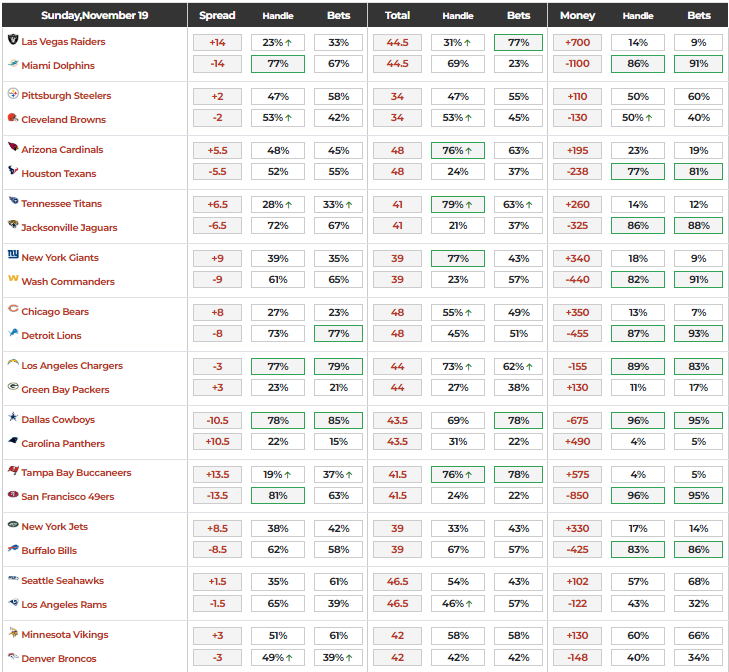The height and width of the screenshot is (672, 729).
Task: Click the Tampa Bay Buccaneers logo icon
Action: [x=13, y=471]
